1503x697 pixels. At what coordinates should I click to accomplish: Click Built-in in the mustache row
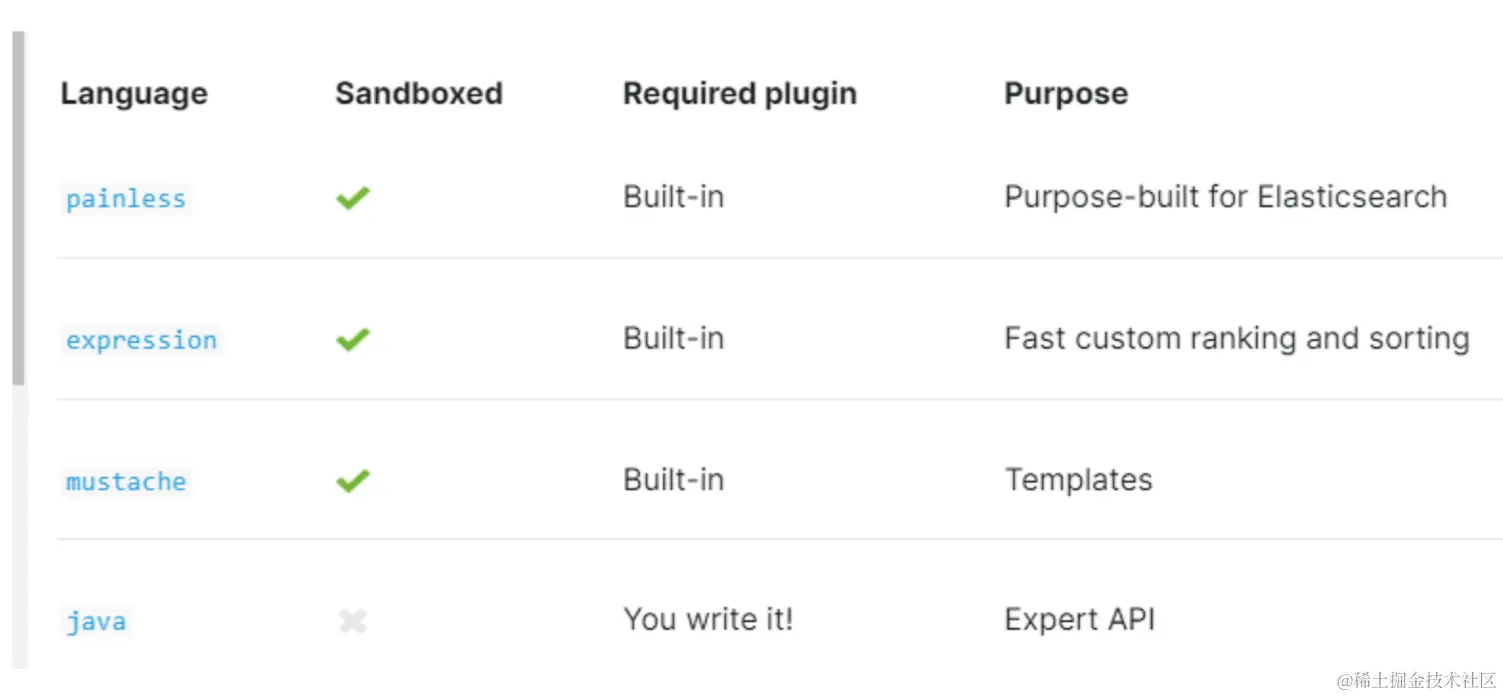[x=673, y=480]
